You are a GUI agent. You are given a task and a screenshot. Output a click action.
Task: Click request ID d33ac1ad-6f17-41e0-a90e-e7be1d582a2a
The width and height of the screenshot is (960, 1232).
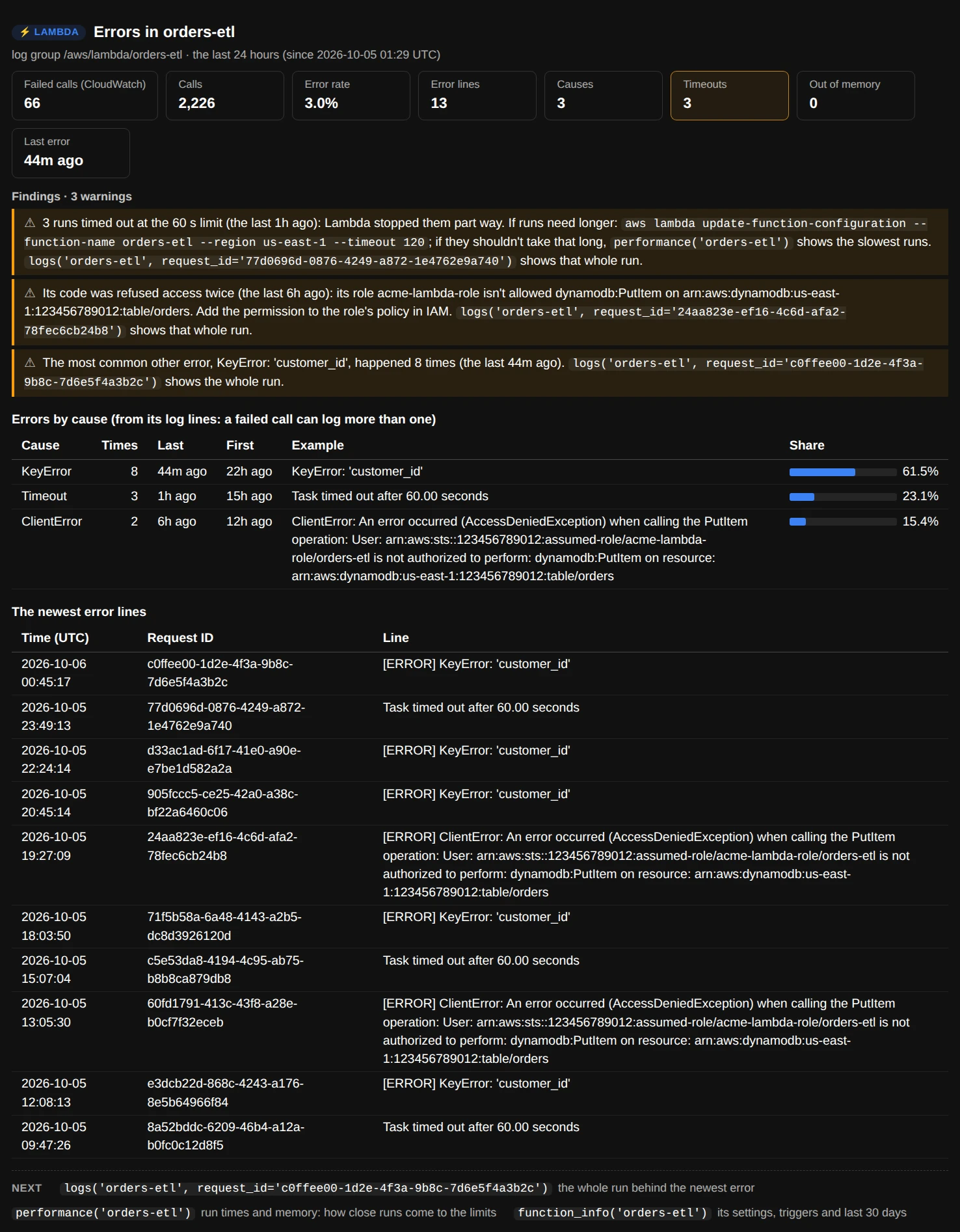(x=224, y=760)
